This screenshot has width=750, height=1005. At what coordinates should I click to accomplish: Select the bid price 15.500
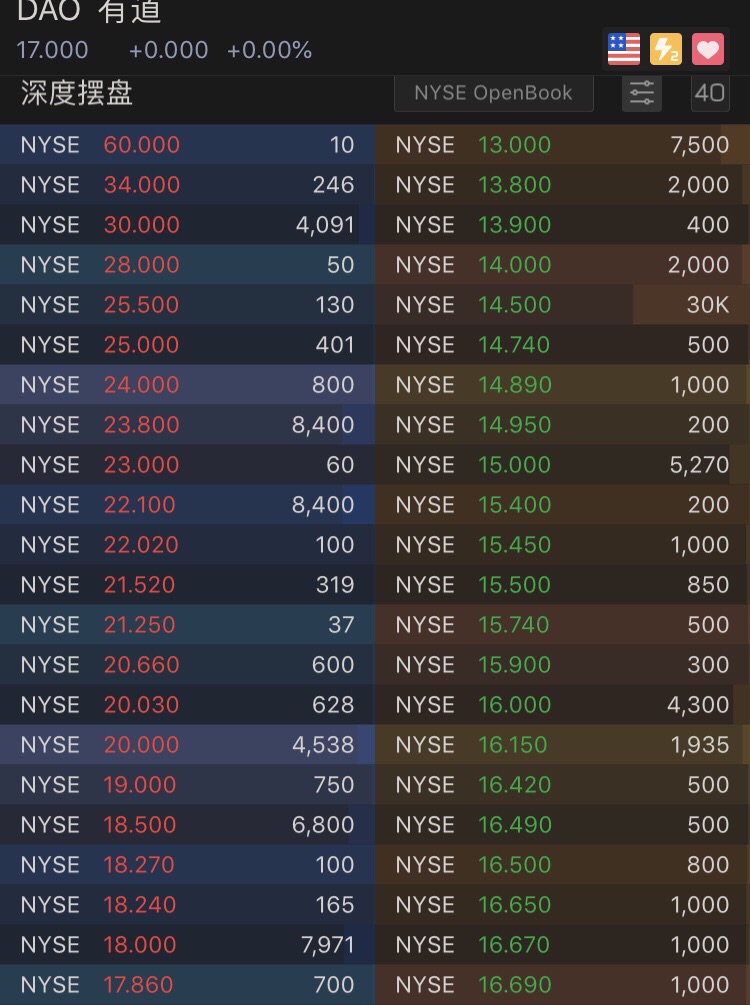coord(515,585)
